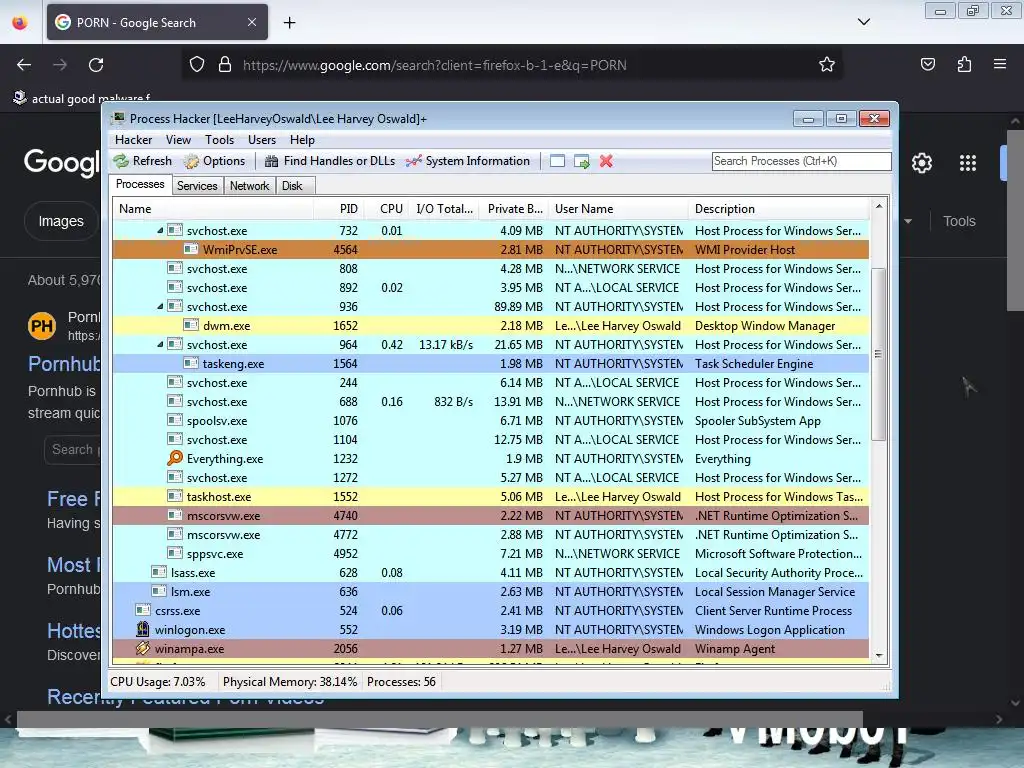Select the spoolsv.exe row
Image resolution: width=1024 pixels, height=768 pixels.
[490, 421]
